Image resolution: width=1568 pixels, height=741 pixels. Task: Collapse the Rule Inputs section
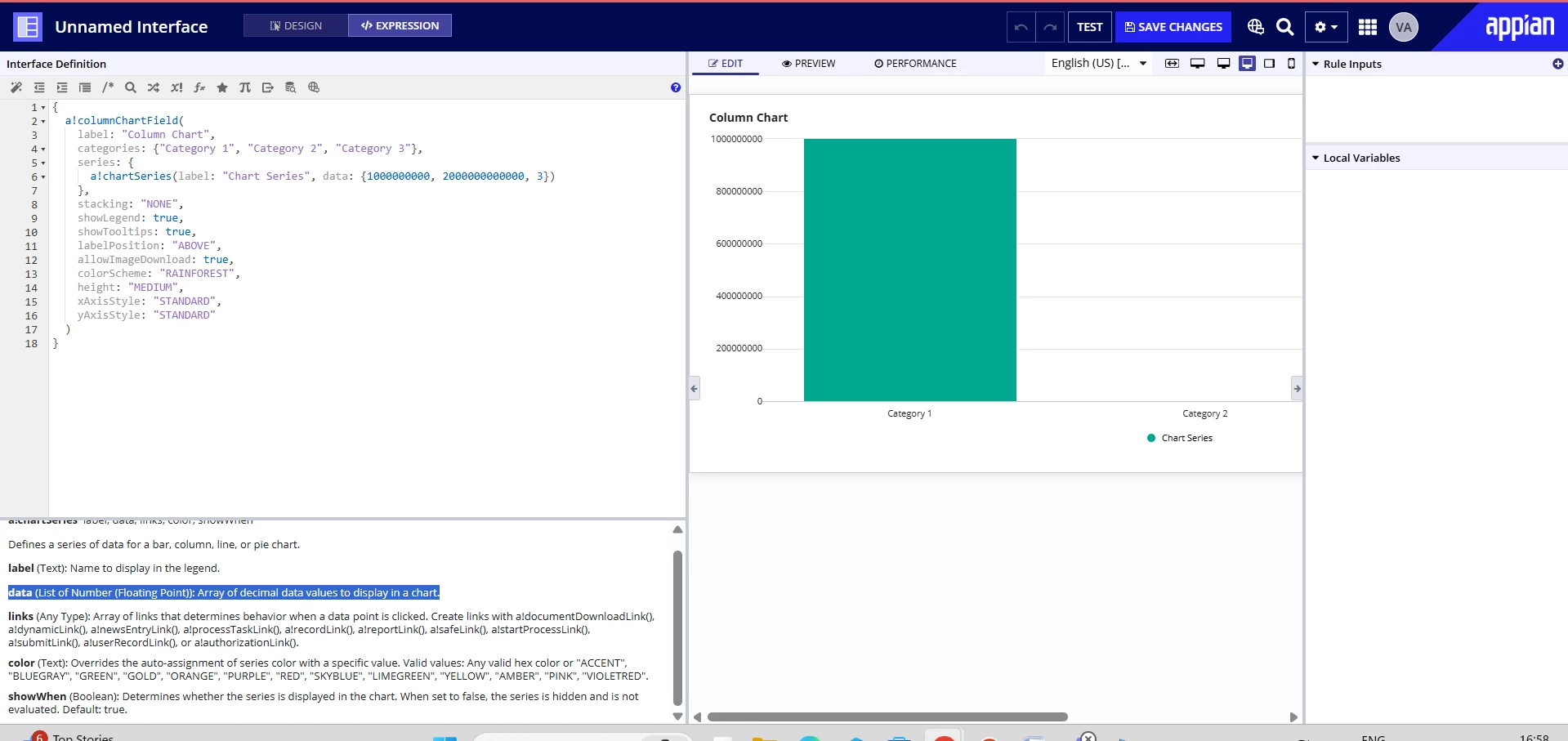1316,64
